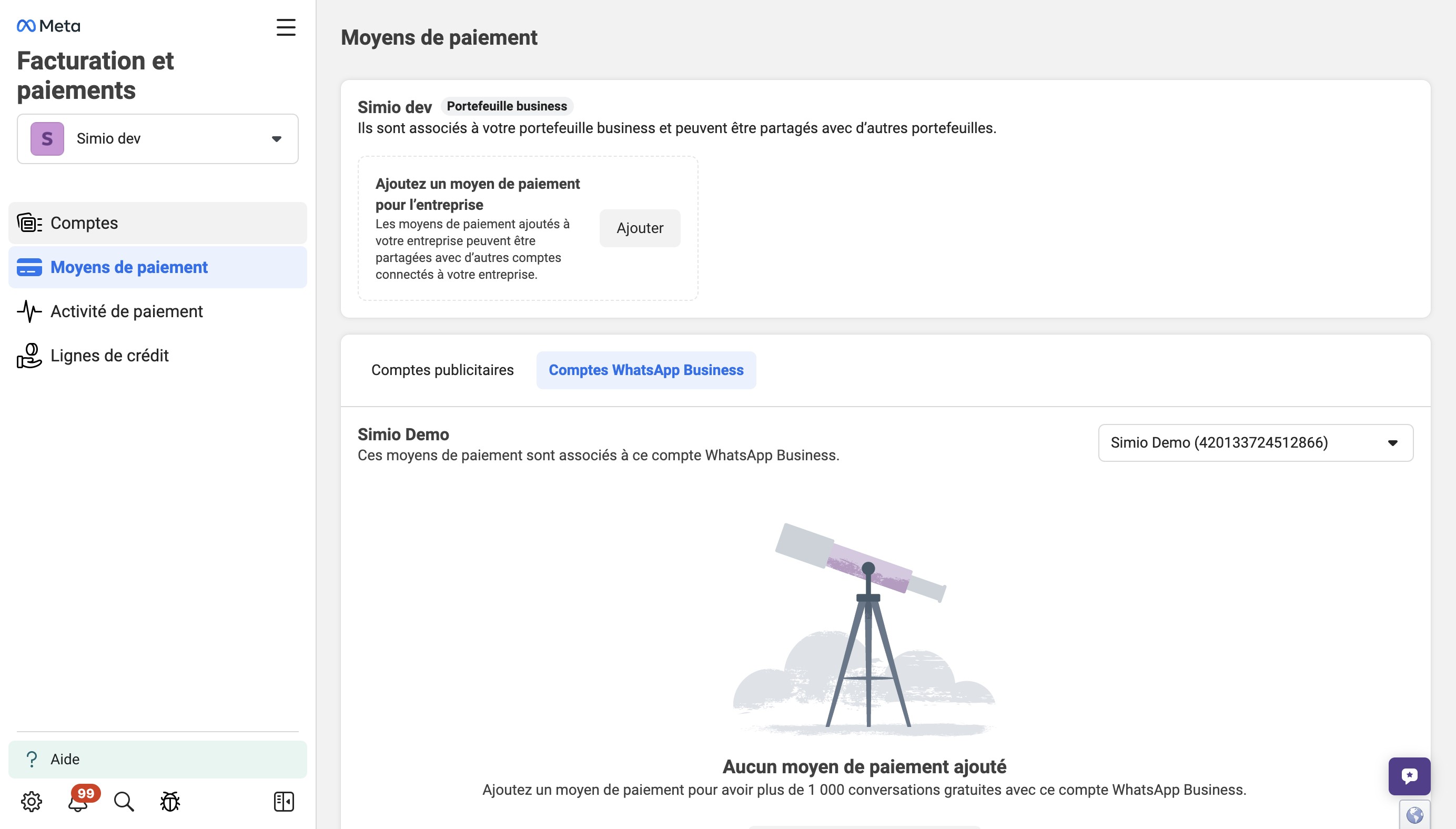Open the Simio Demo account selector
The image size is (1456, 829).
pyautogui.click(x=1218, y=442)
